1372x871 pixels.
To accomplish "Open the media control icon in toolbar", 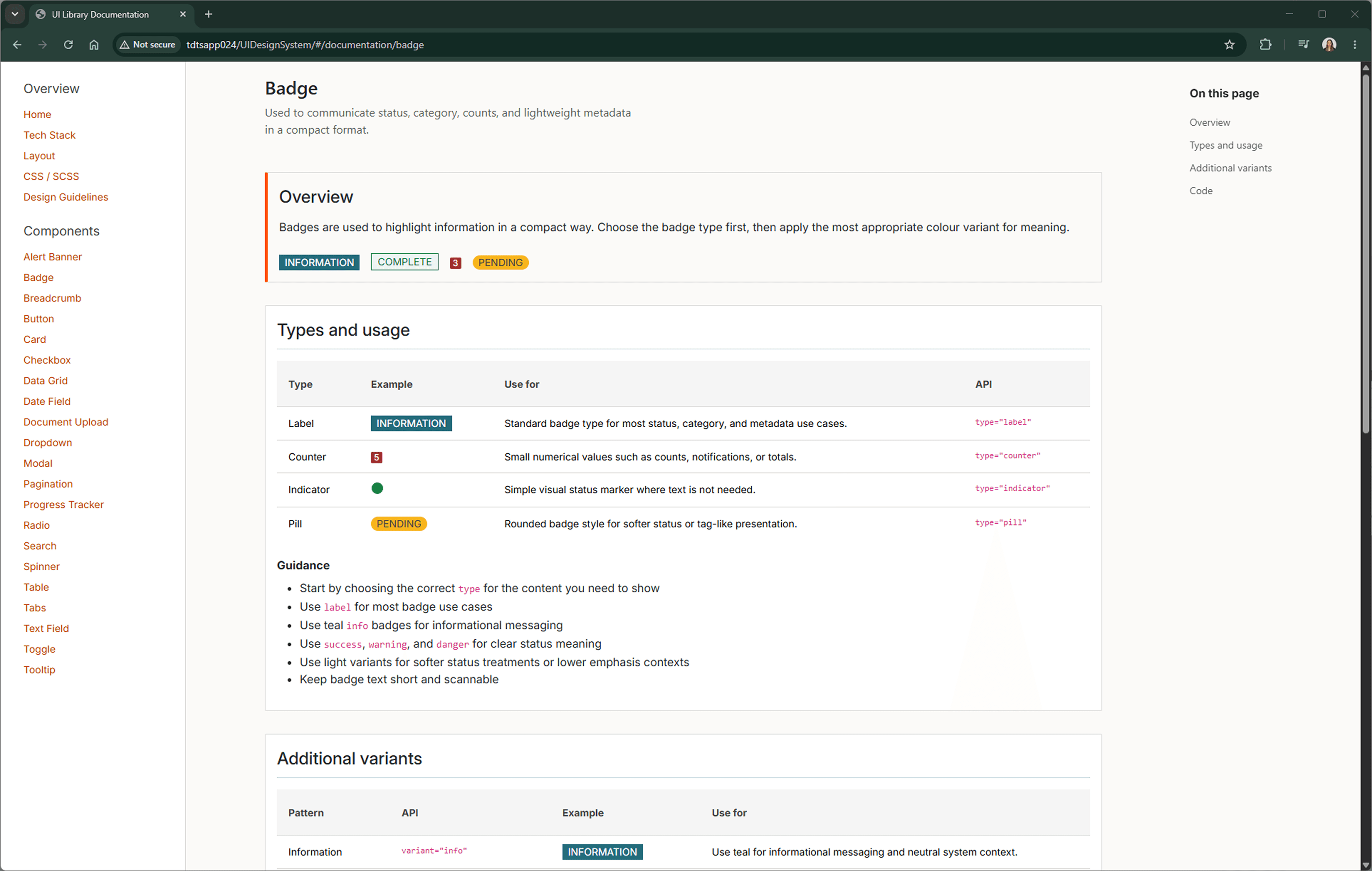I will click(x=1303, y=44).
